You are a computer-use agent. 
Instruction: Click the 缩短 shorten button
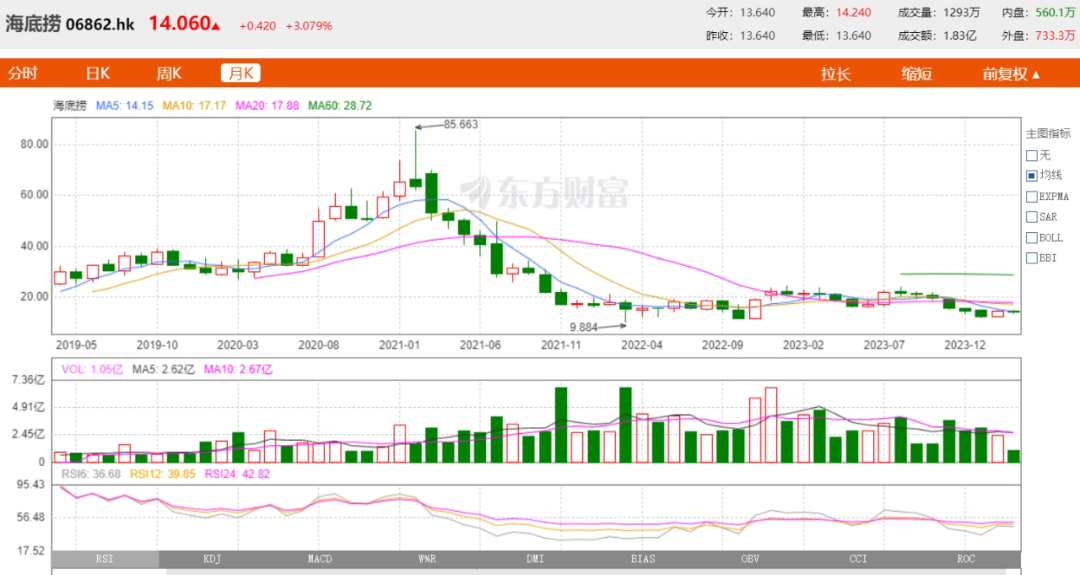(916, 74)
